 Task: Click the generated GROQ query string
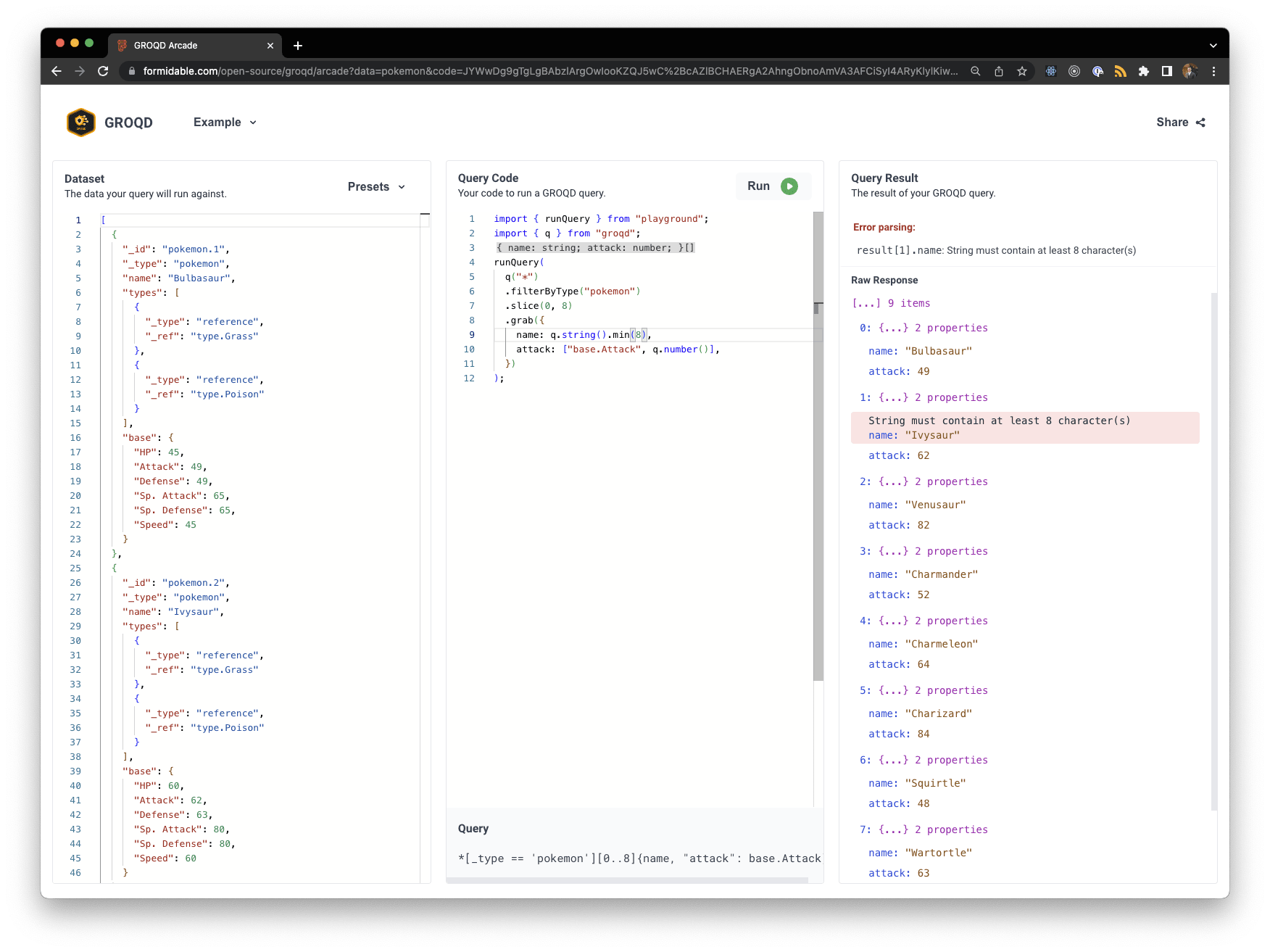(x=639, y=858)
